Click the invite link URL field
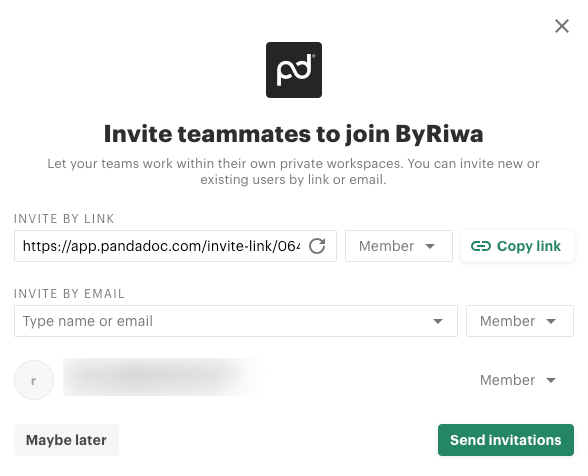 [175, 246]
